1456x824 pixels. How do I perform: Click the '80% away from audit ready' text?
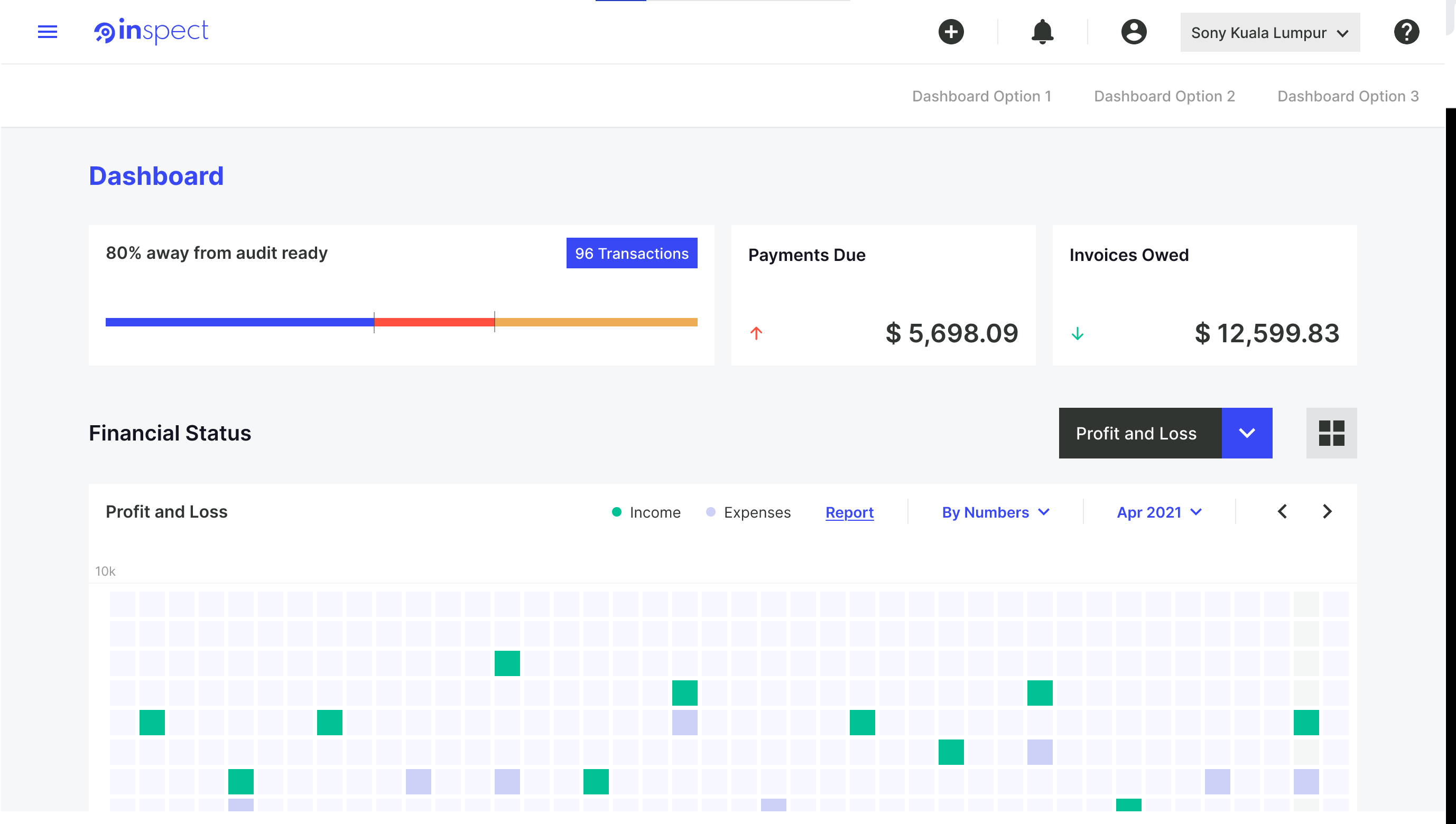pos(217,253)
